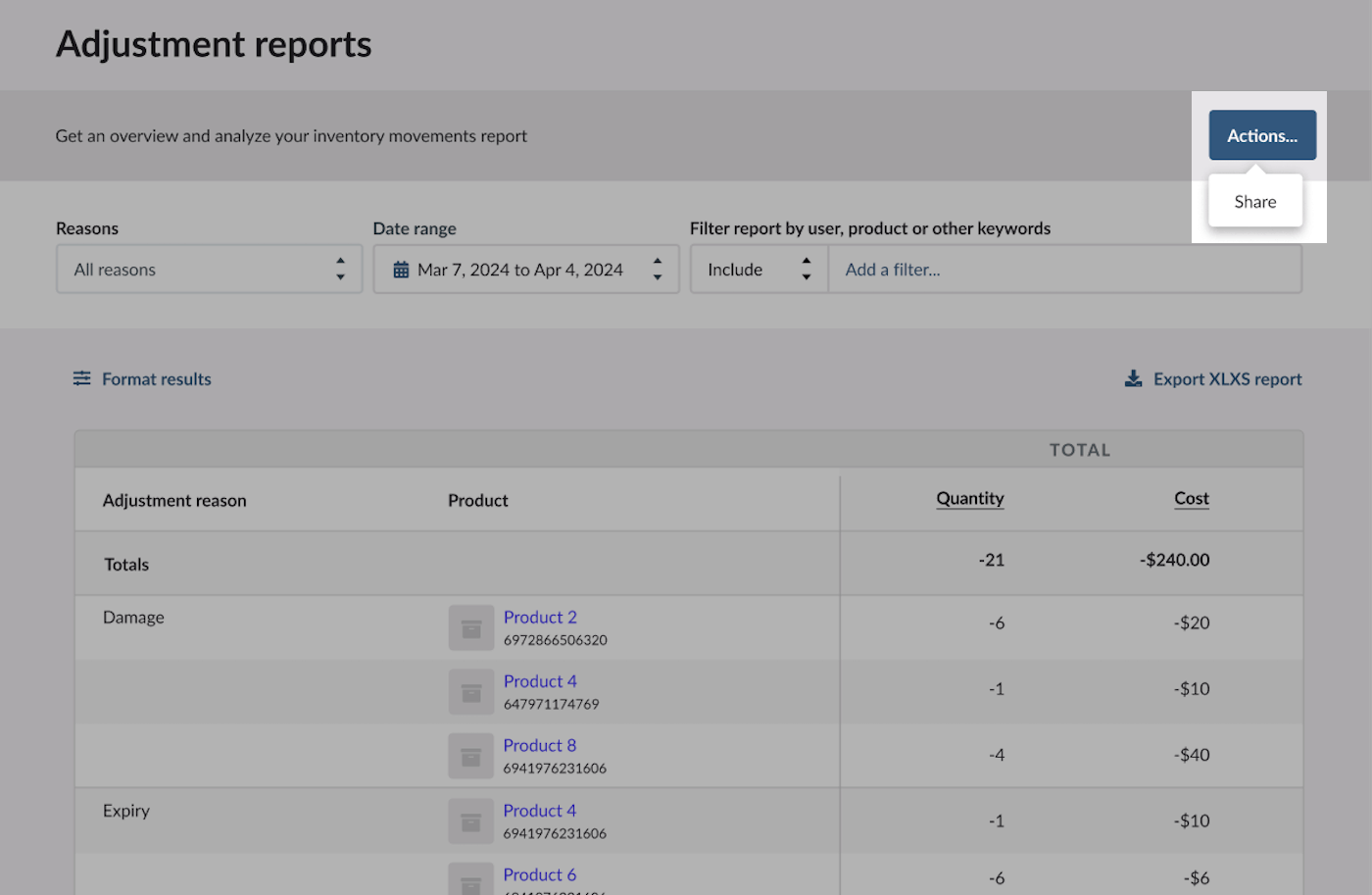Click the calendar icon in Date range

(401, 270)
